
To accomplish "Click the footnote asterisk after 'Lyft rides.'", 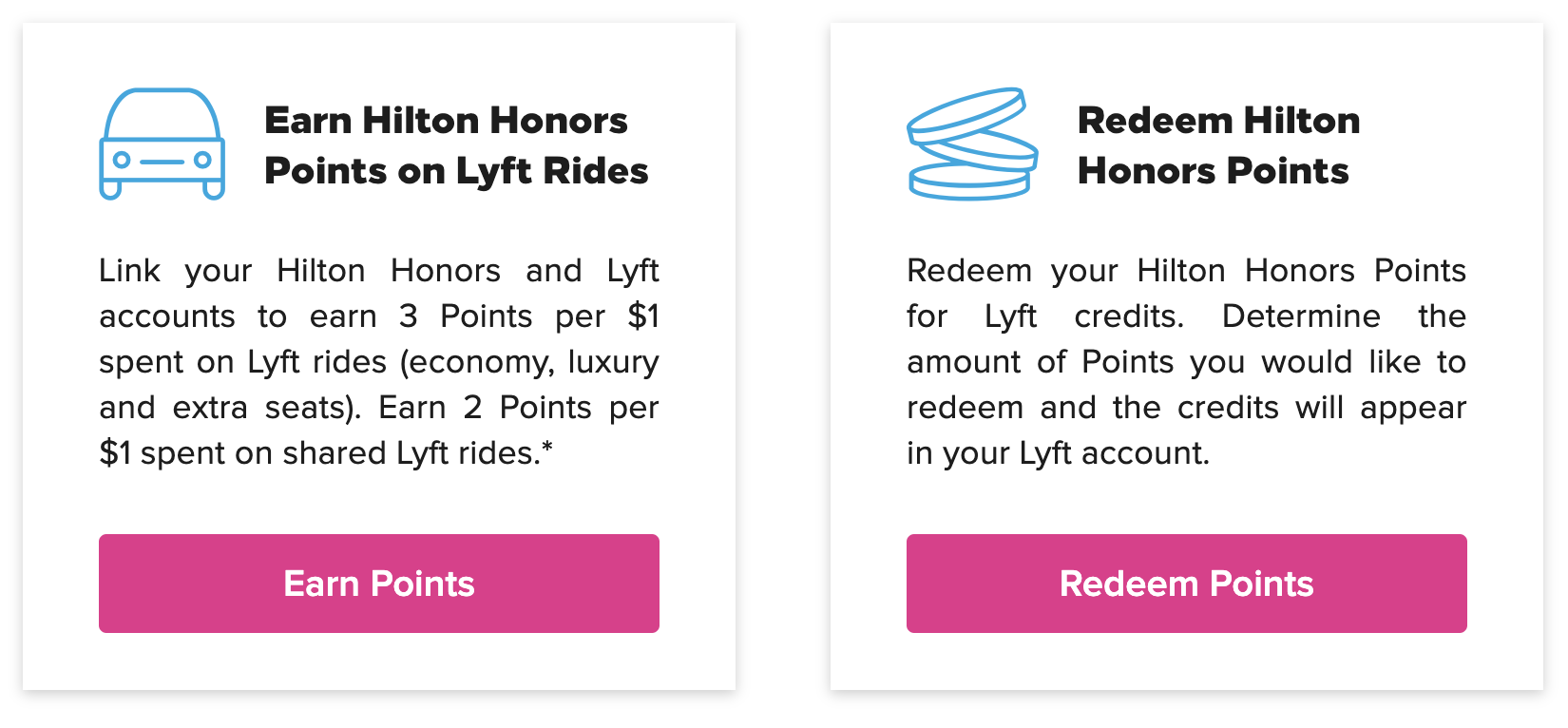I will 547,446.
